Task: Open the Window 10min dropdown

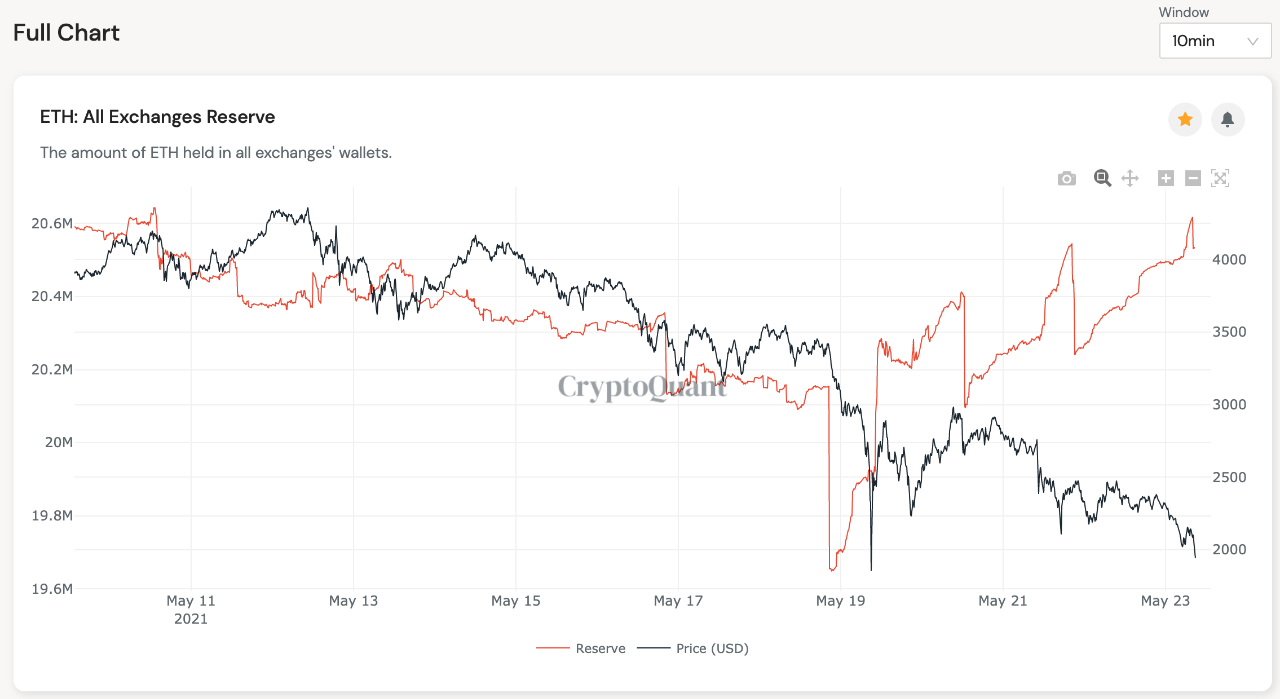Action: (x=1215, y=41)
